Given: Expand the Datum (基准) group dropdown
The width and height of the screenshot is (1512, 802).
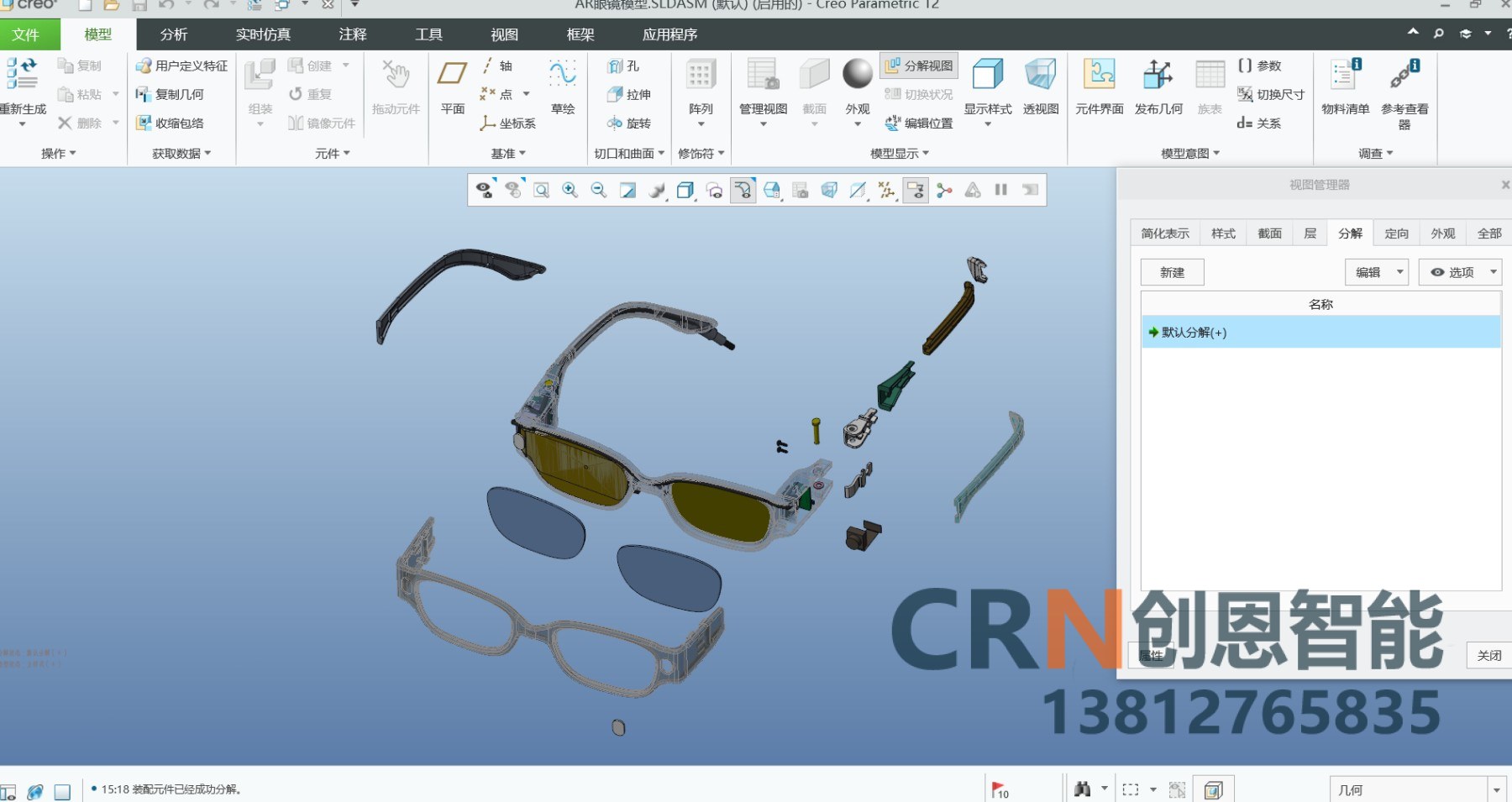Looking at the screenshot, I should (508, 154).
